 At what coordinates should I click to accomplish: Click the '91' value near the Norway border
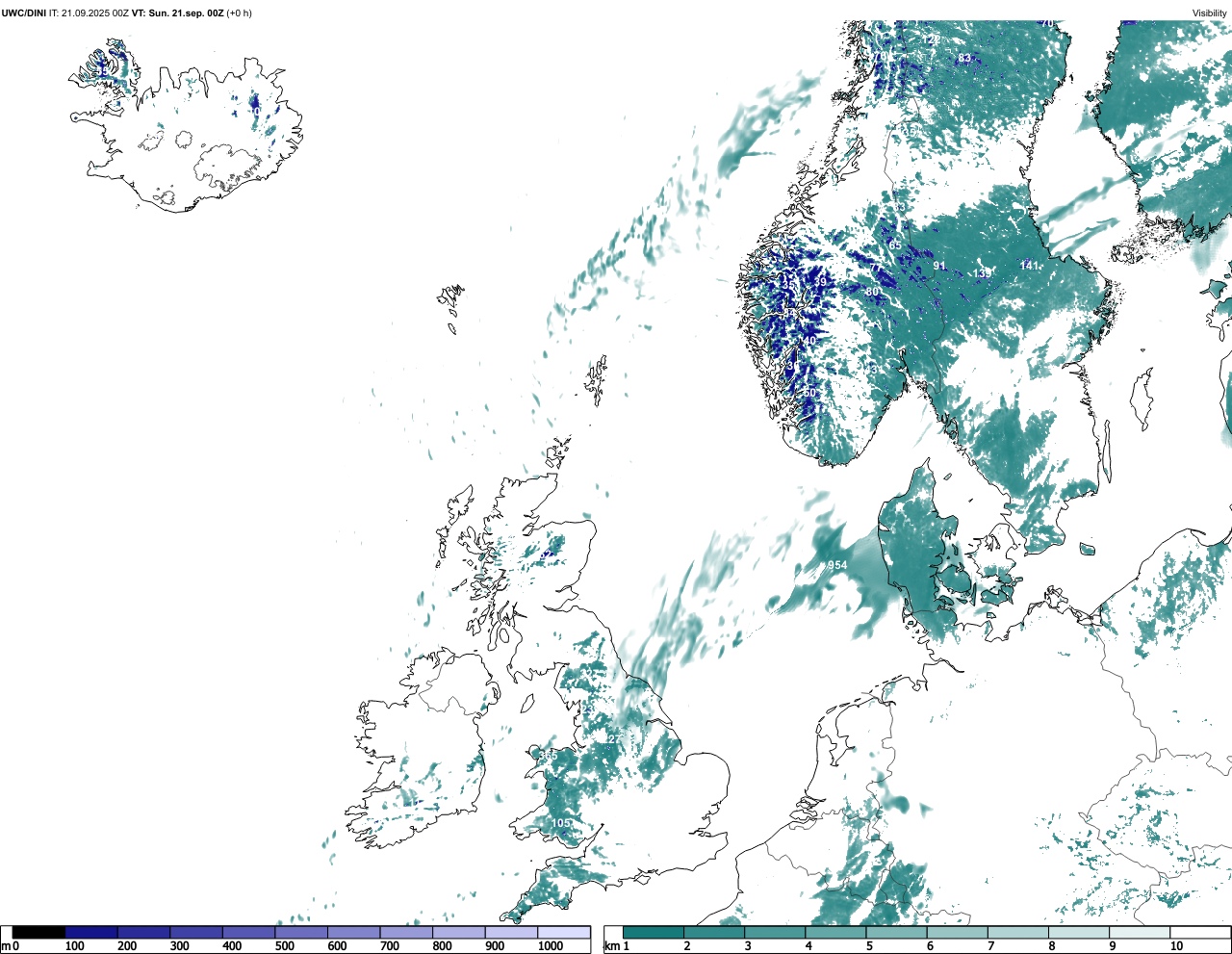pos(939,267)
